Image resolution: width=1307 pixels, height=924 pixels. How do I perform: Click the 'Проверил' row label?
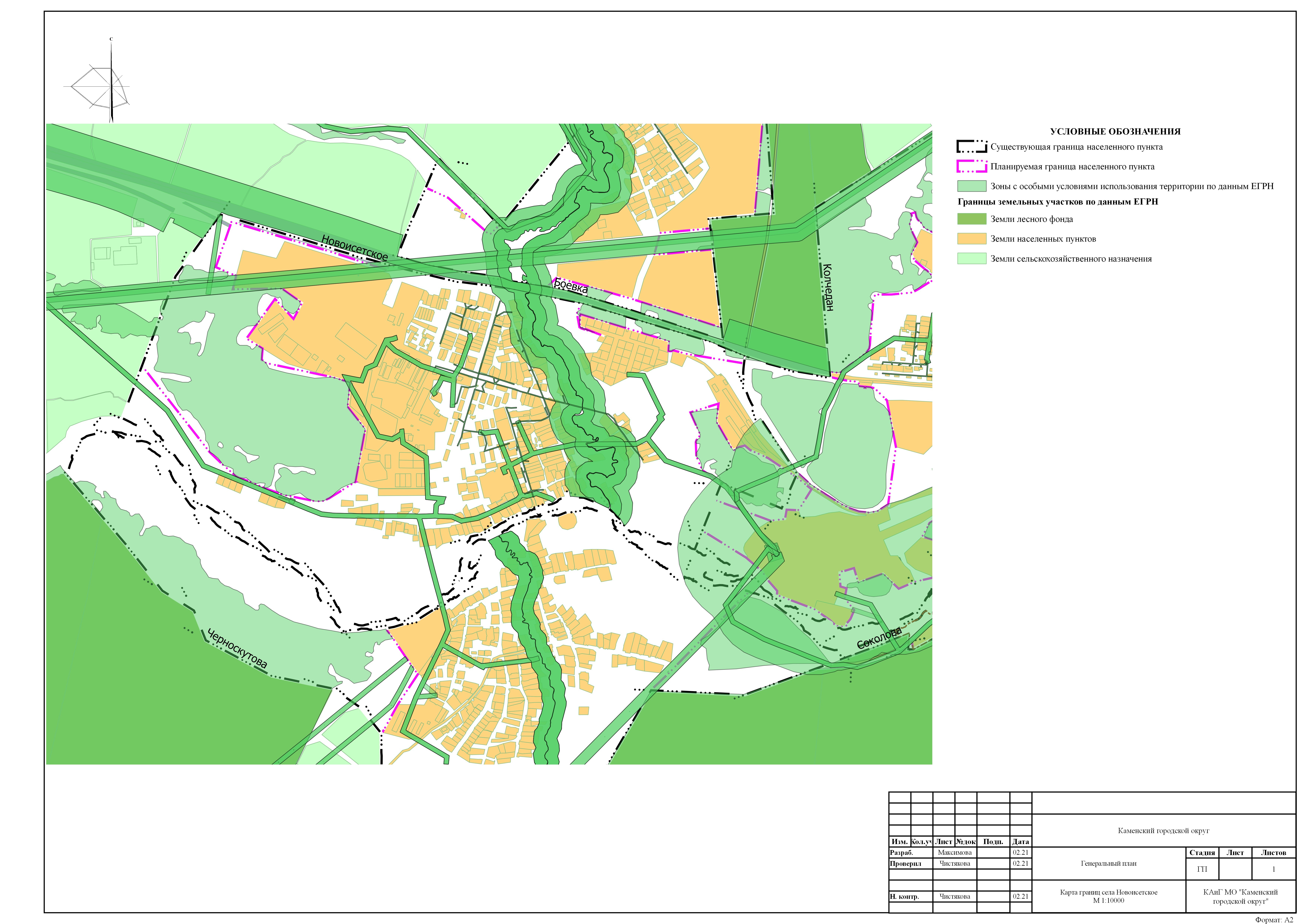(x=905, y=864)
